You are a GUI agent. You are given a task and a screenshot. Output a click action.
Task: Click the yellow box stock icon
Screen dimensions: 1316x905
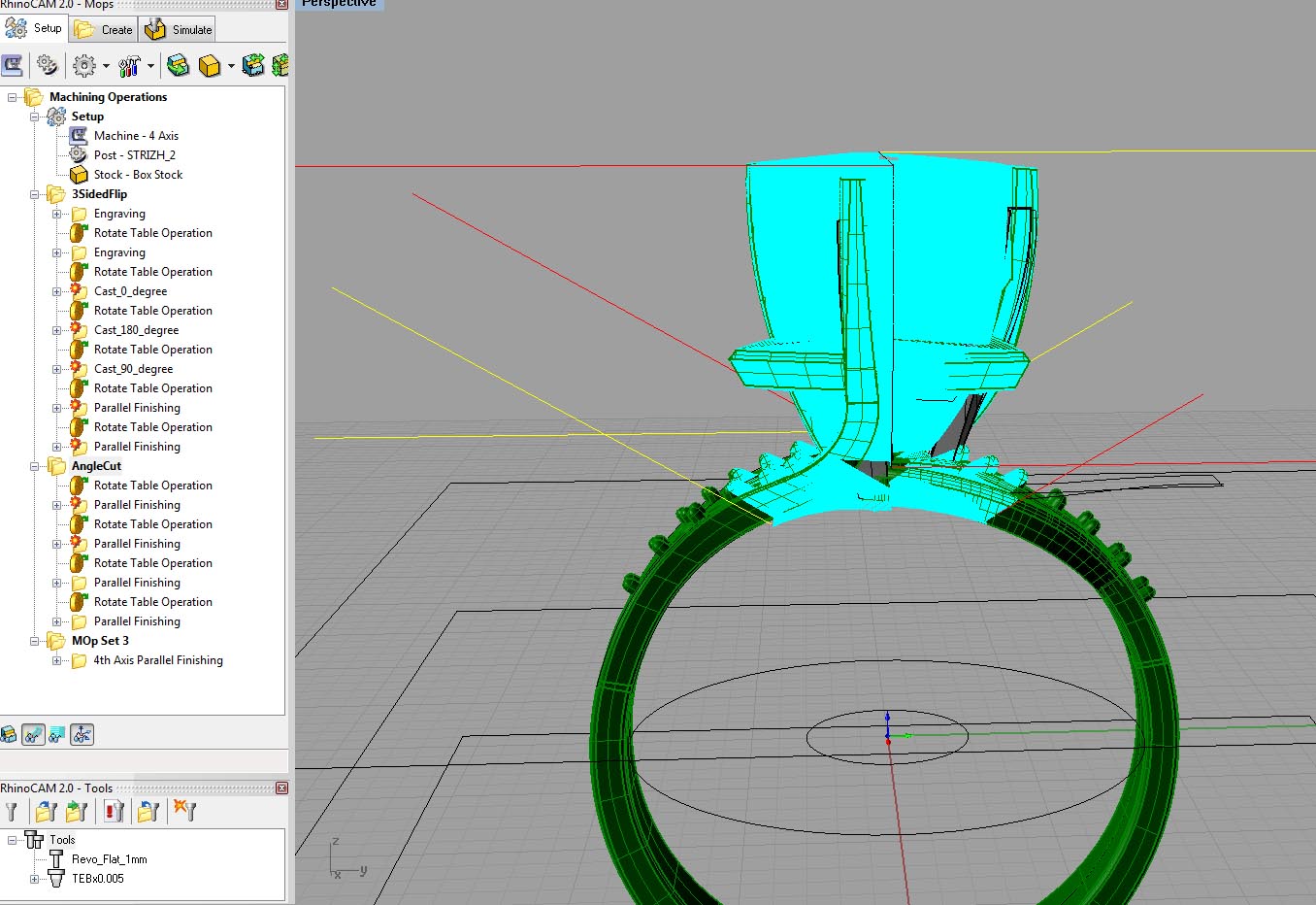point(209,65)
